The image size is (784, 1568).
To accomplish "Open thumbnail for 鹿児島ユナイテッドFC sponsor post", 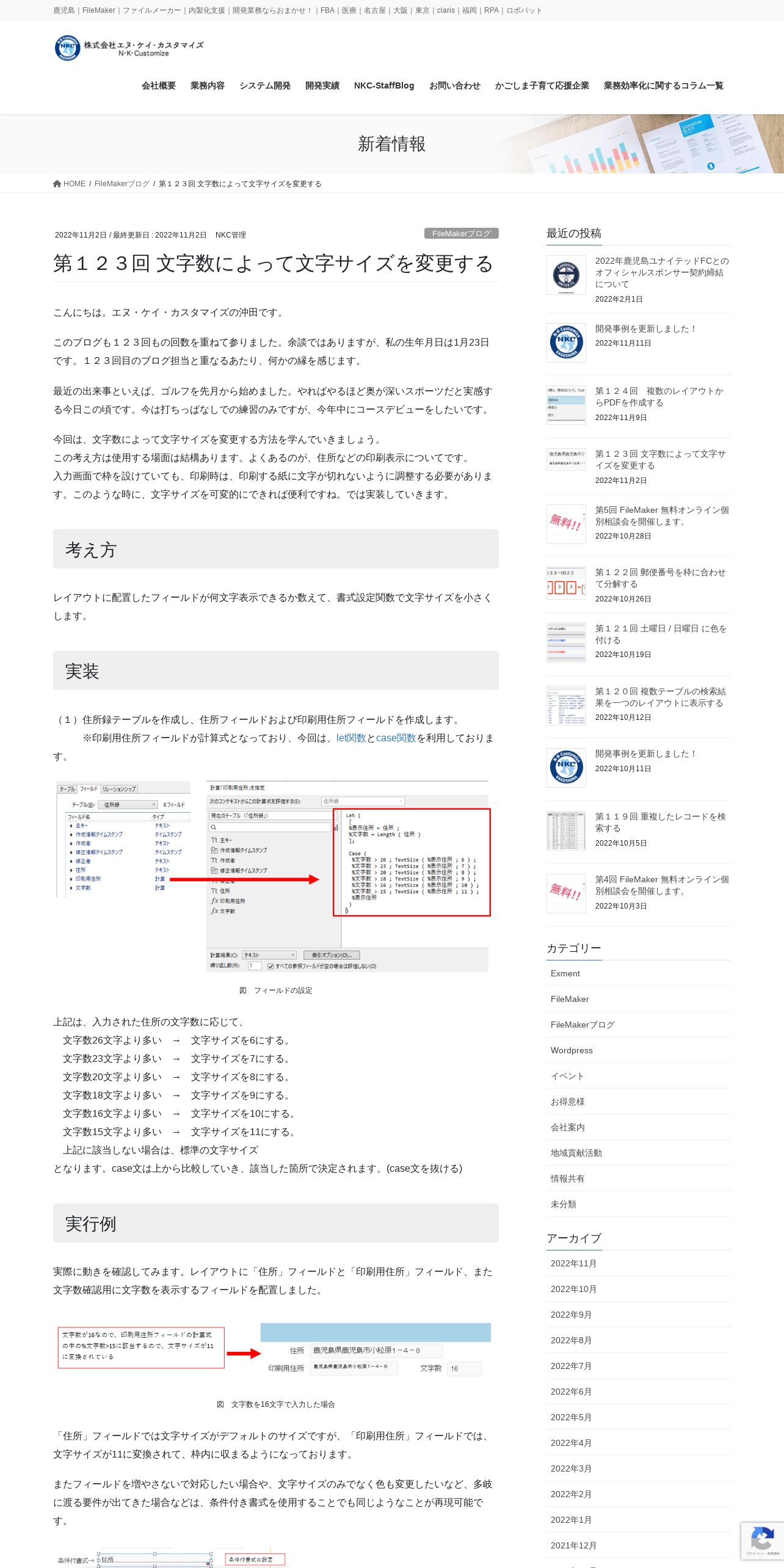I will pyautogui.click(x=566, y=275).
